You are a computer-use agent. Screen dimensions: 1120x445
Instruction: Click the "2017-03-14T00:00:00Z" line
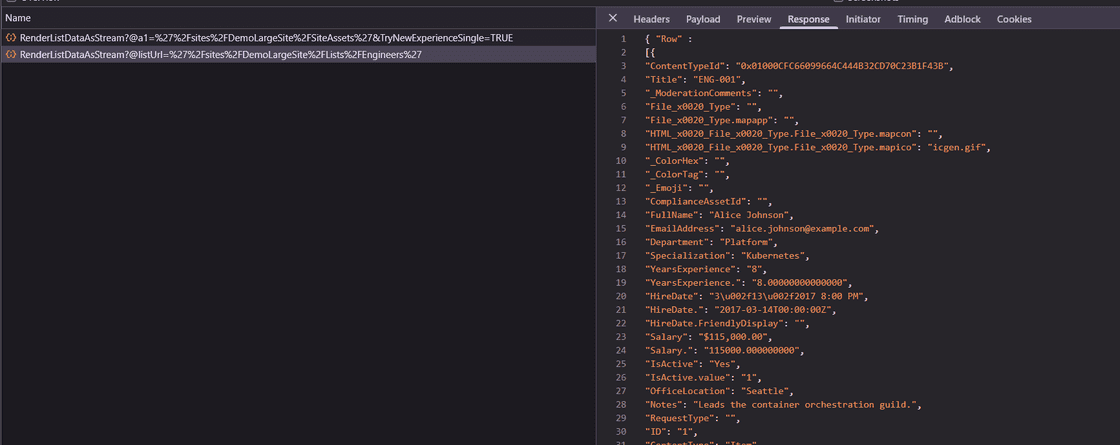pos(740,310)
